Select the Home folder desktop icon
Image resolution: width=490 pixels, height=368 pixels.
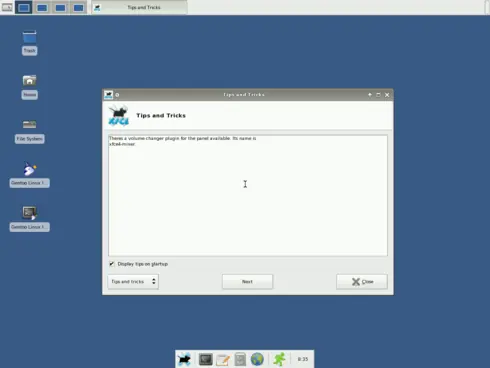pyautogui.click(x=29, y=87)
